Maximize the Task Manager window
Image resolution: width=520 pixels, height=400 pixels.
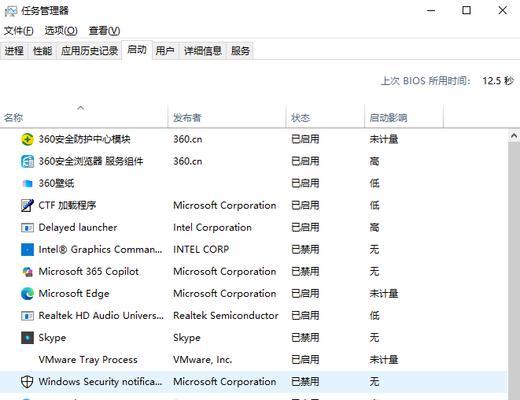467,10
